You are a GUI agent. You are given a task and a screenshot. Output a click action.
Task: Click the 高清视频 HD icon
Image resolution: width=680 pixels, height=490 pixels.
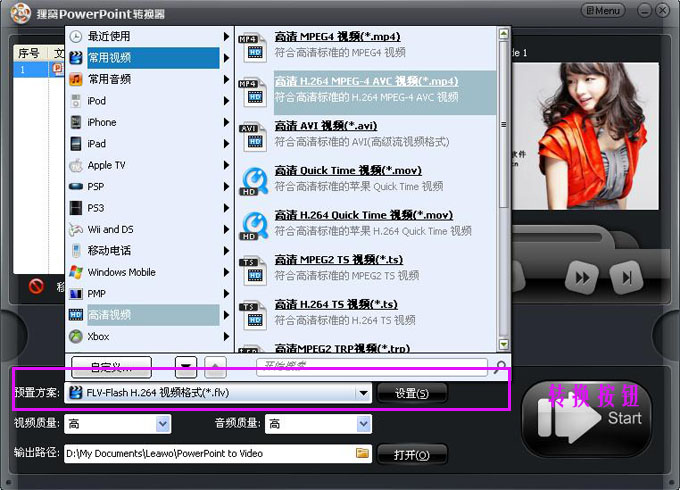[x=76, y=315]
